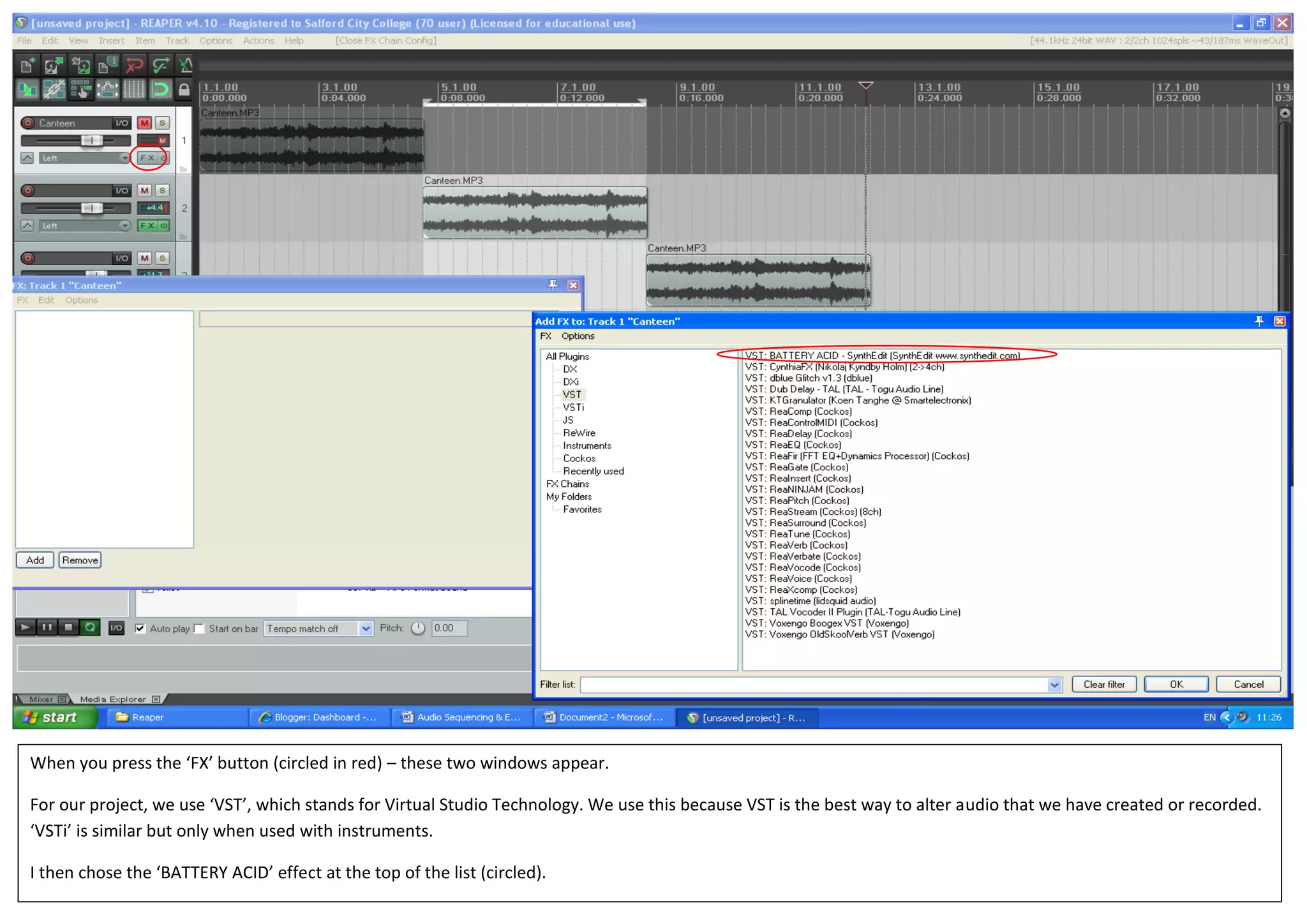Pin the FX: Track 1 window
1307x924 pixels.
tap(553, 285)
